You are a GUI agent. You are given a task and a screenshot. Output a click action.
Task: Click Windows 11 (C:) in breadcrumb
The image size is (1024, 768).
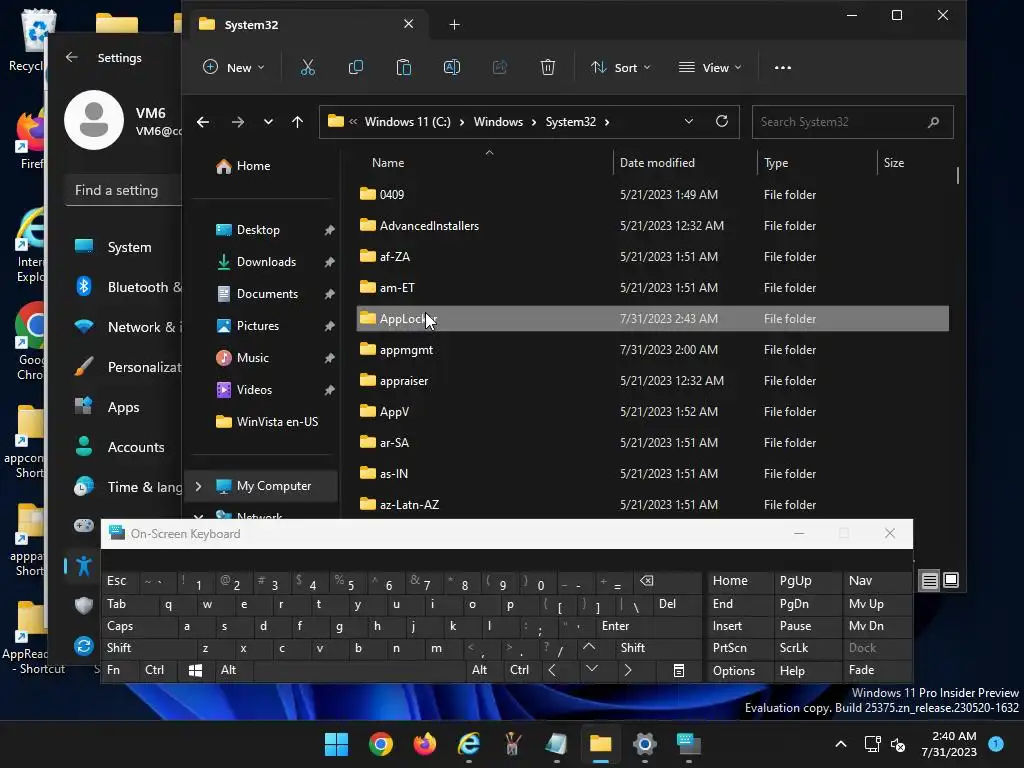[x=408, y=122]
